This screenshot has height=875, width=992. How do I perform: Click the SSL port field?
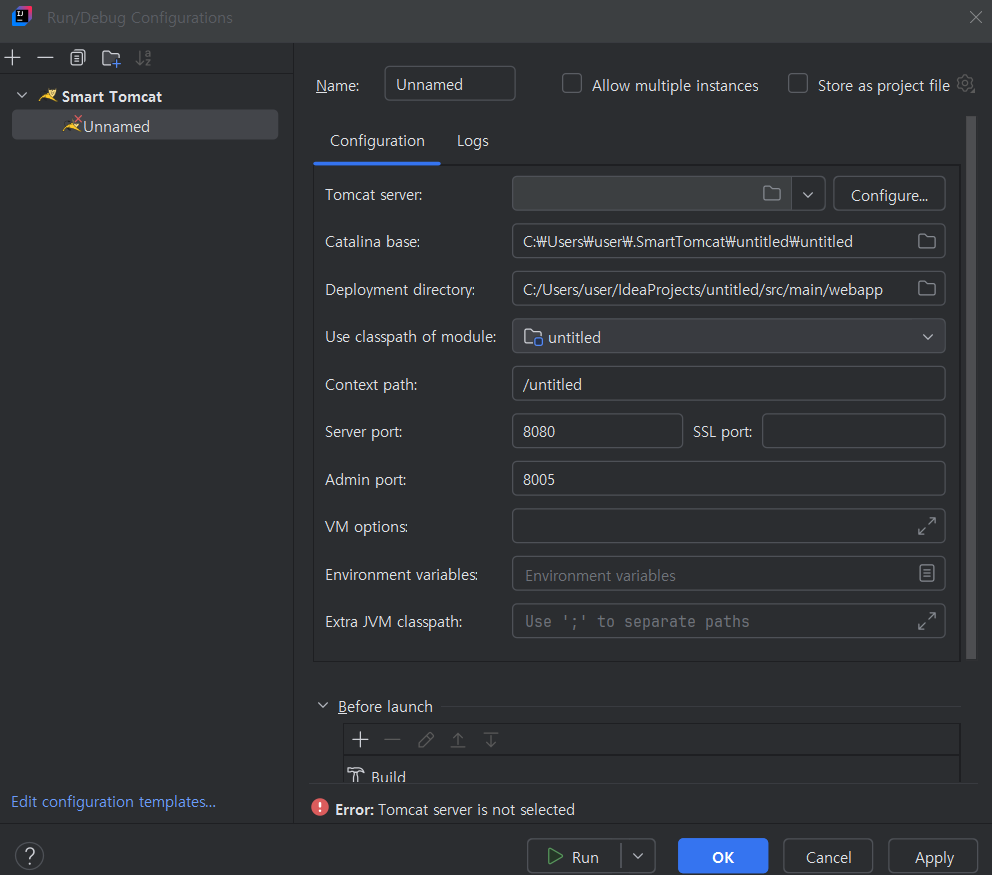click(x=853, y=431)
